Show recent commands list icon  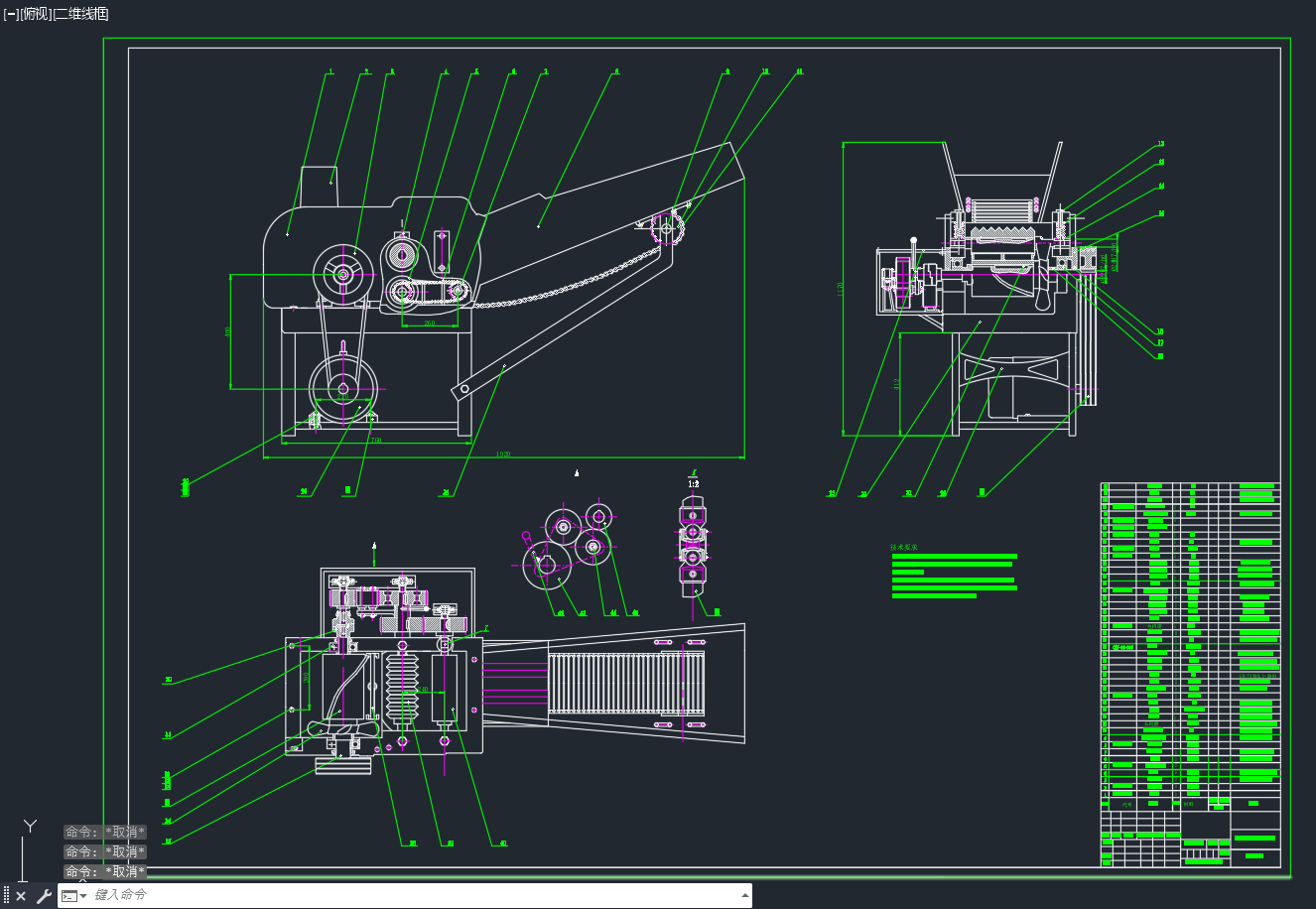click(73, 896)
